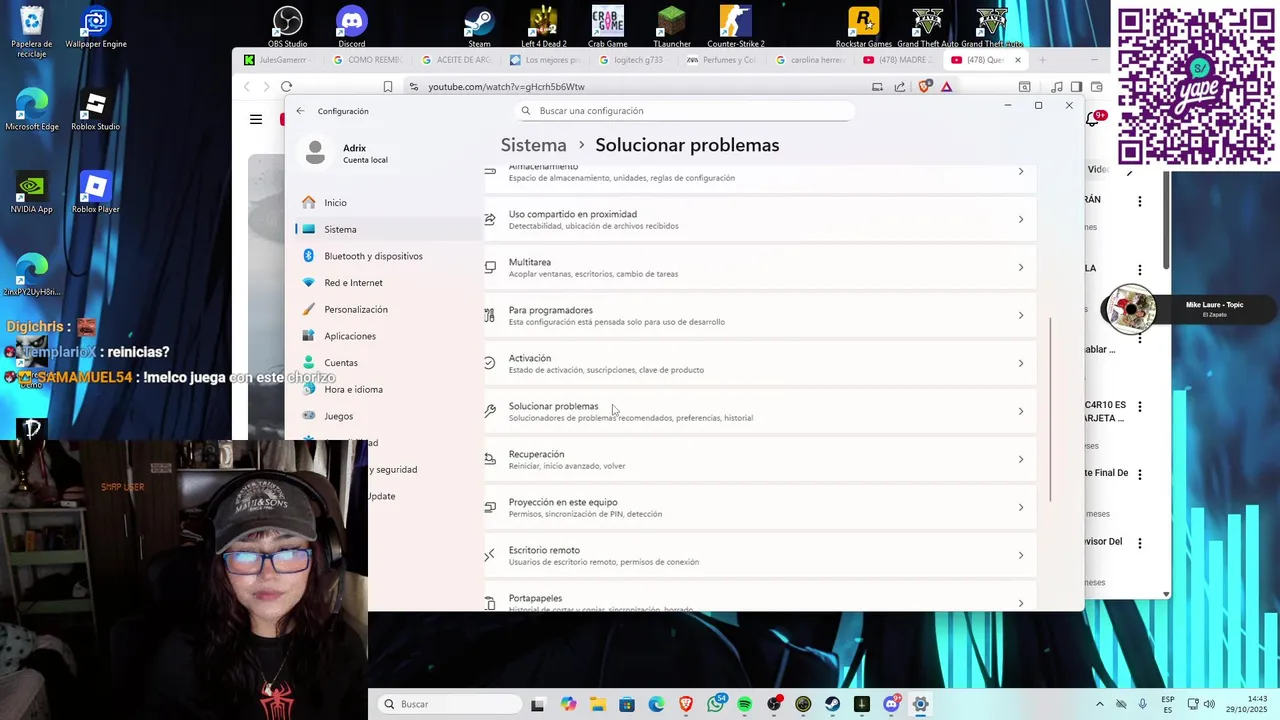1280x720 pixels.
Task: Open a new browser tab with plus button
Action: [1042, 60]
